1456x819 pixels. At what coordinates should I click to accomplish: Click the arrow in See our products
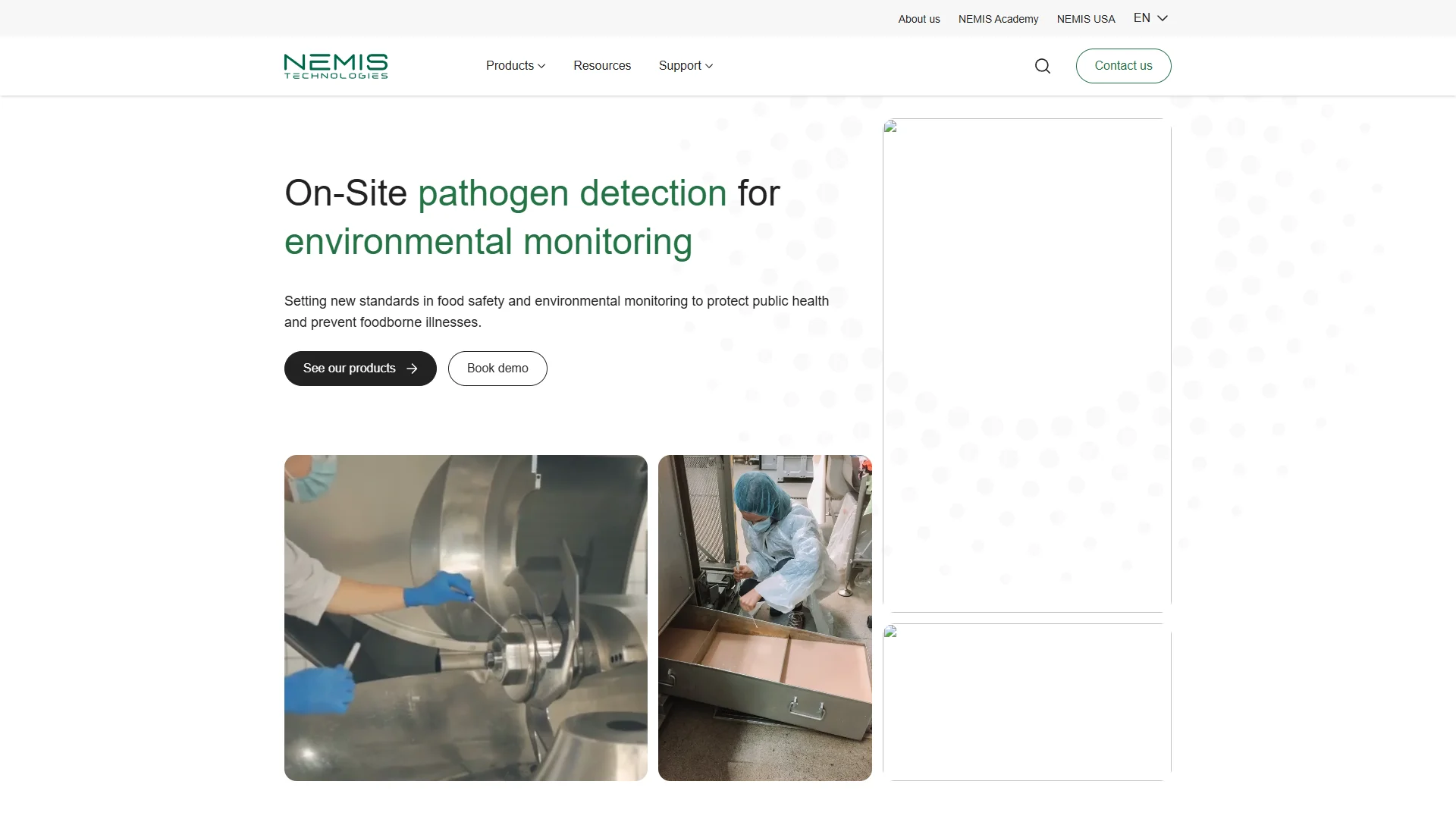click(412, 369)
